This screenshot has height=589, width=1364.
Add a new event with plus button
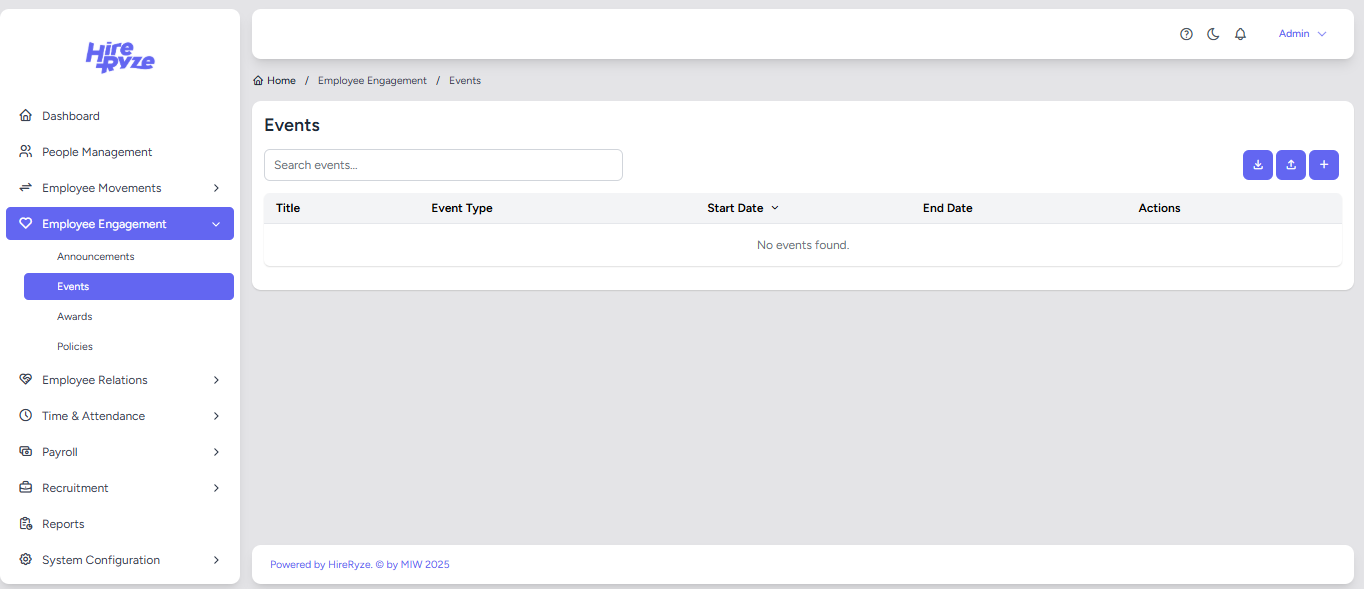(1324, 165)
